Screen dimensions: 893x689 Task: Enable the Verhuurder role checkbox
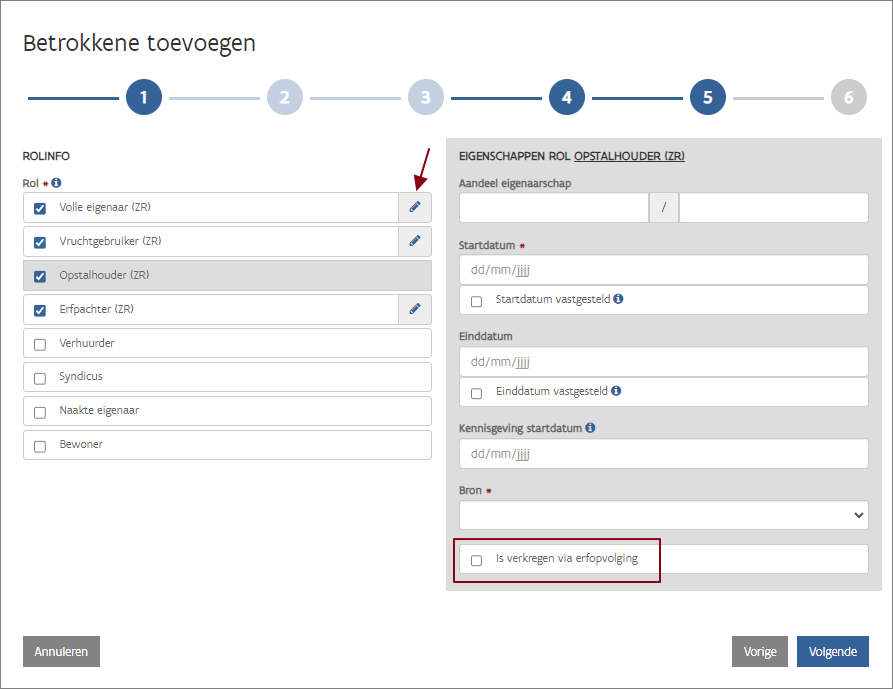coord(40,344)
